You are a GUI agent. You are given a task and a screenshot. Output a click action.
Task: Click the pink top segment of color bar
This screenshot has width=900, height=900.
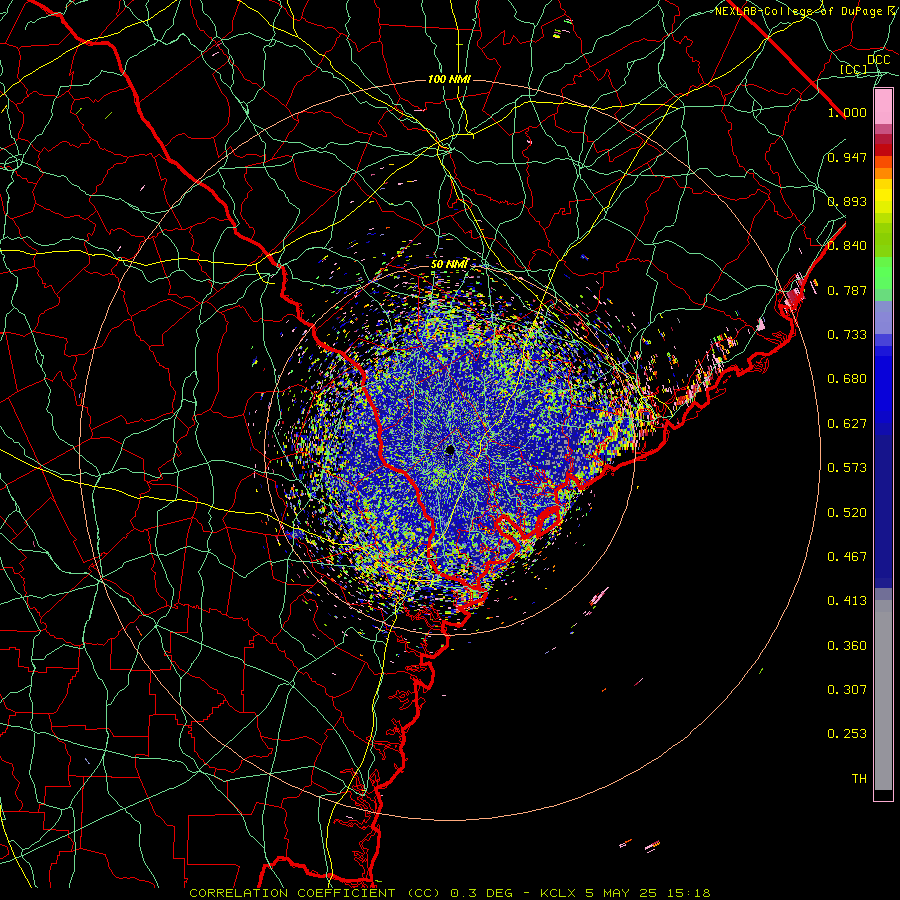click(883, 107)
